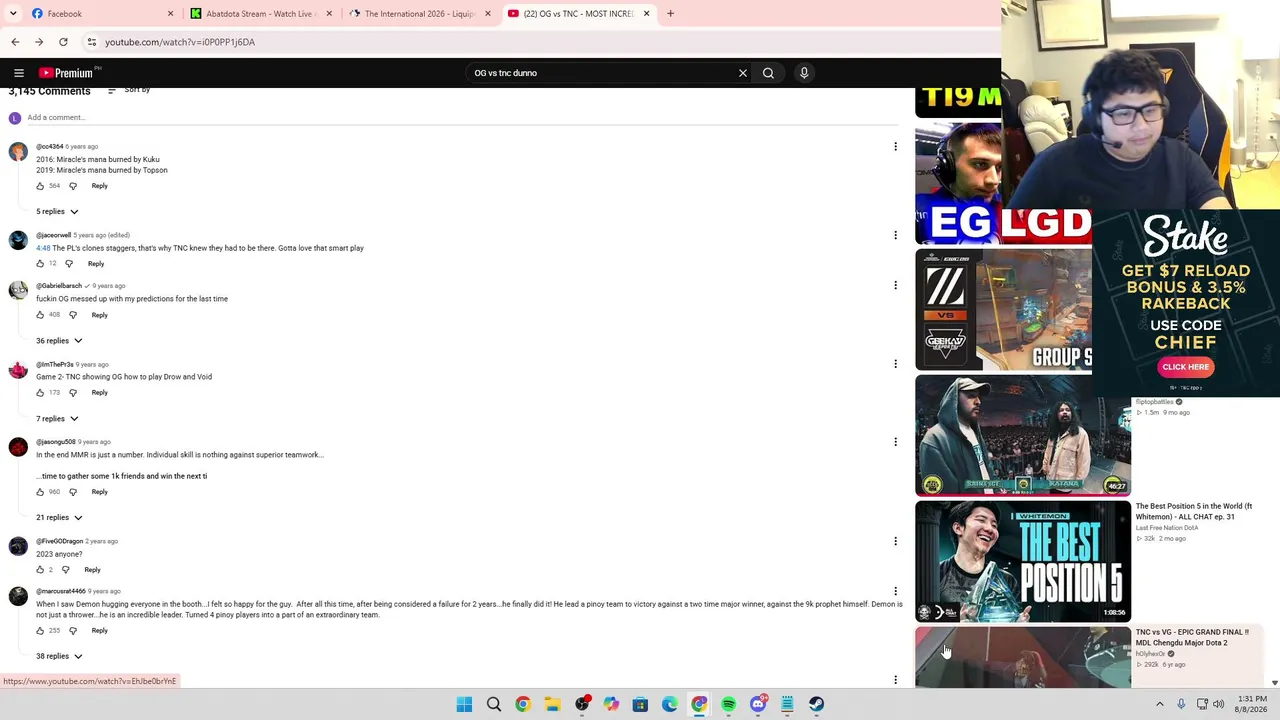
Task: Open Windows Start menu
Action: tap(464, 705)
